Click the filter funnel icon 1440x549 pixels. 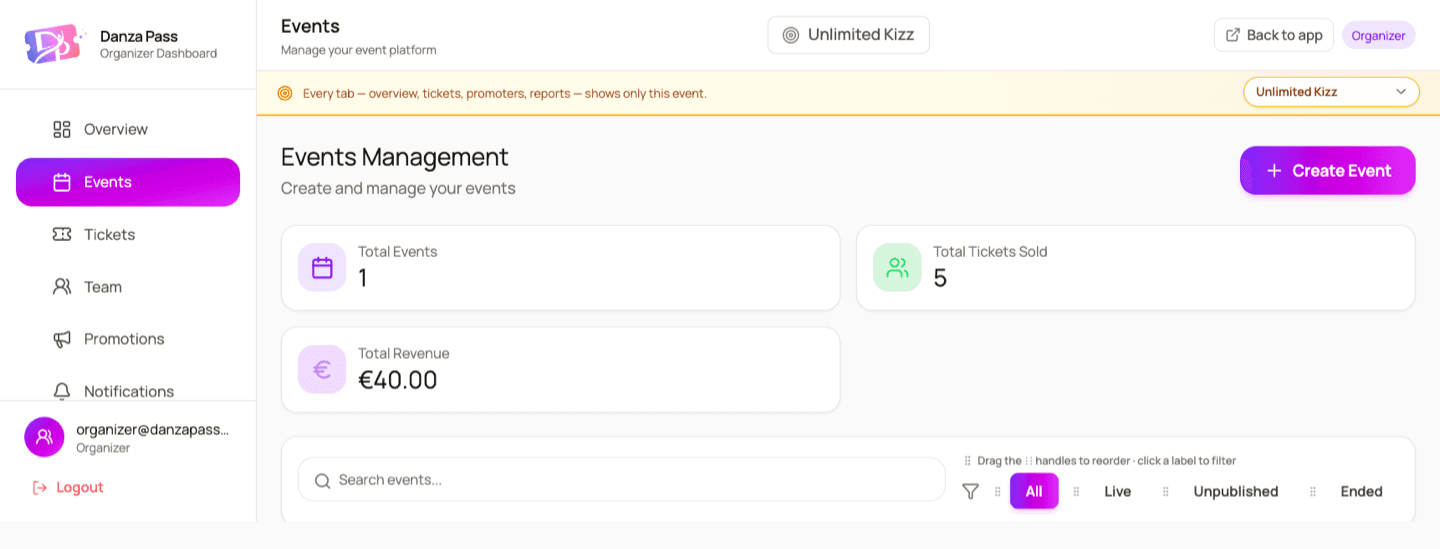(970, 491)
